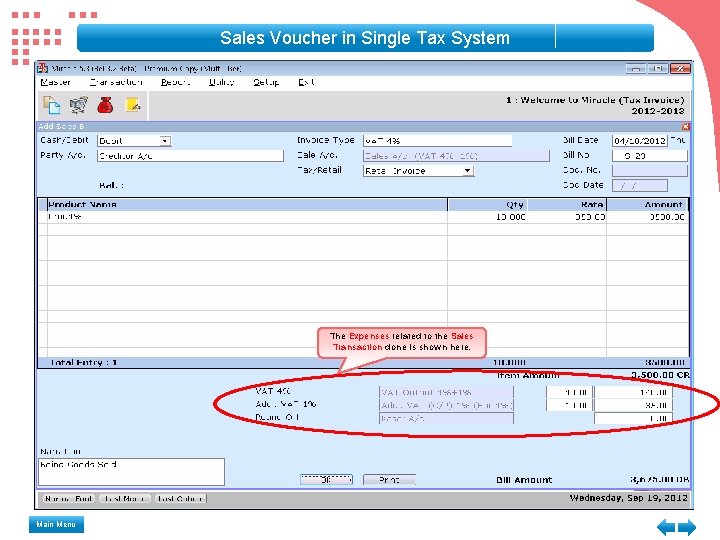Go to next slide with right arrow
This screenshot has height=540, width=720.
[x=687, y=527]
